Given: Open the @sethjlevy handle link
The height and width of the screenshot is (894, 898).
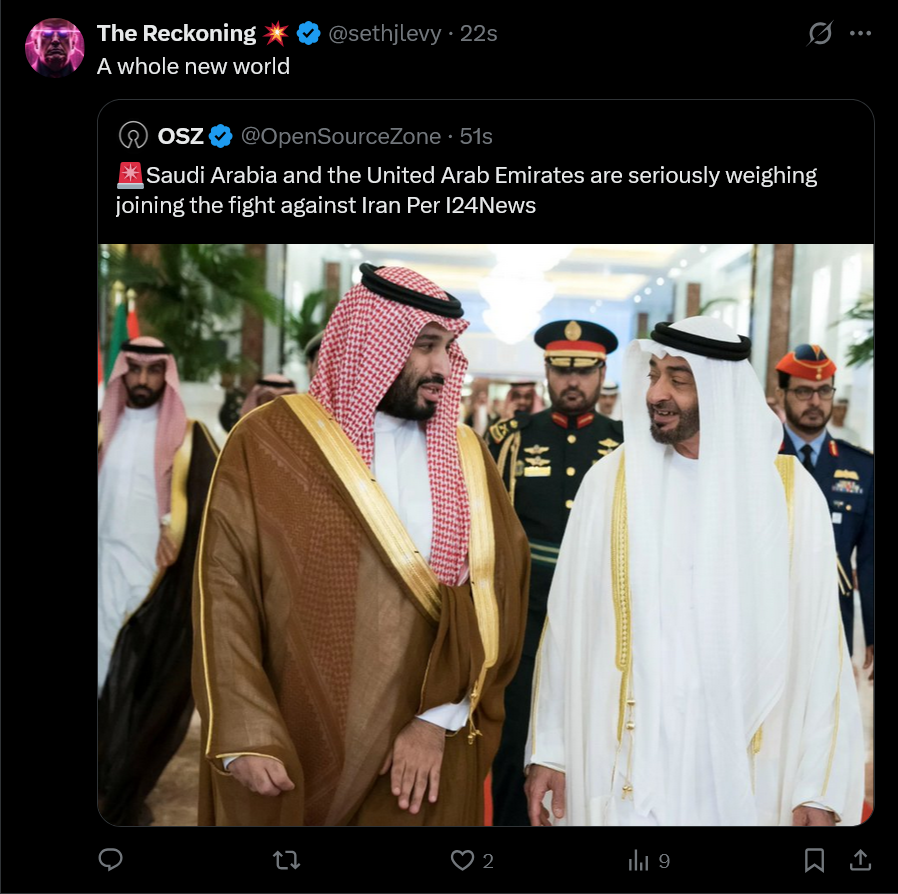Looking at the screenshot, I should coord(385,34).
